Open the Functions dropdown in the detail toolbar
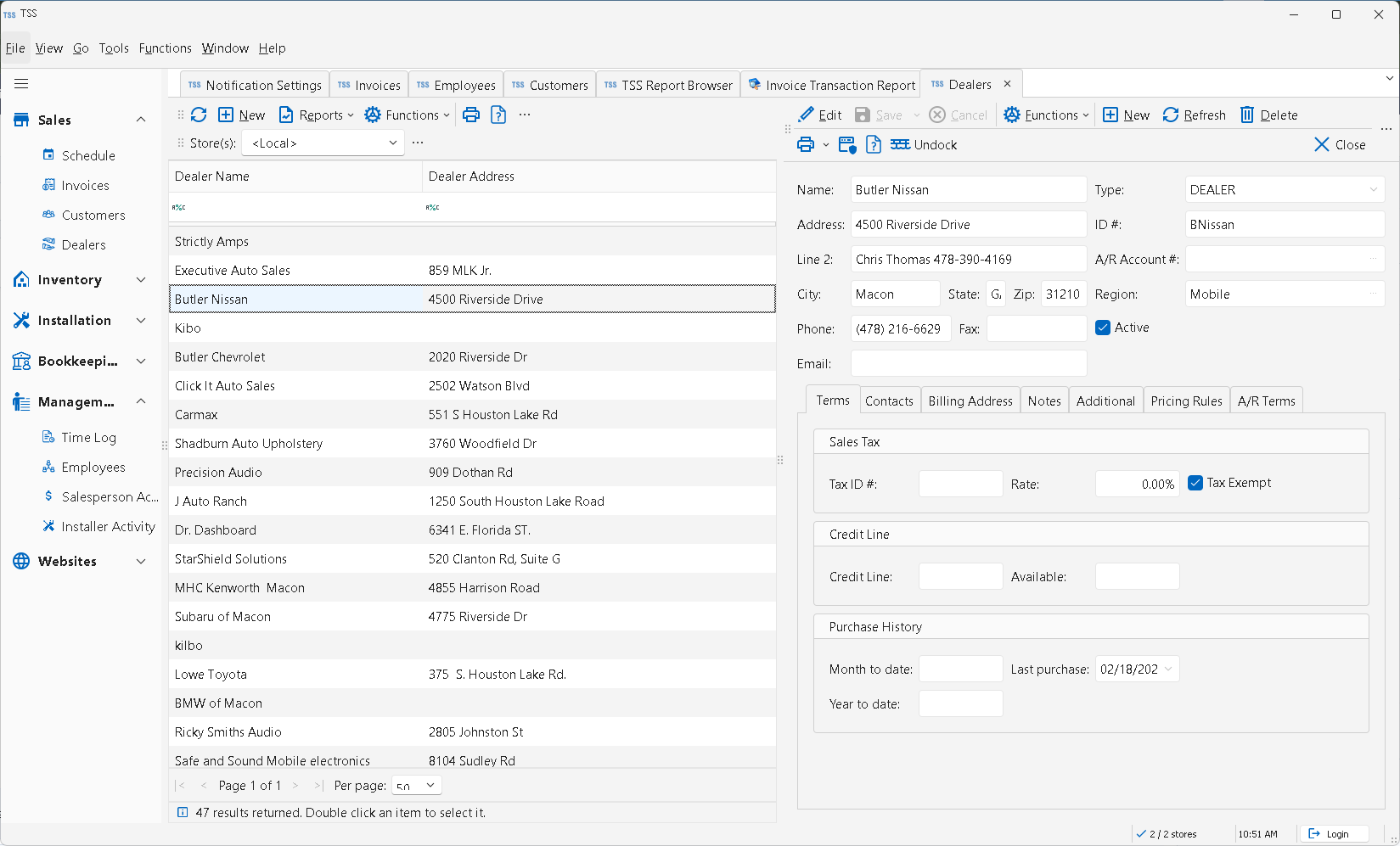The width and height of the screenshot is (1400, 846). tap(1046, 115)
